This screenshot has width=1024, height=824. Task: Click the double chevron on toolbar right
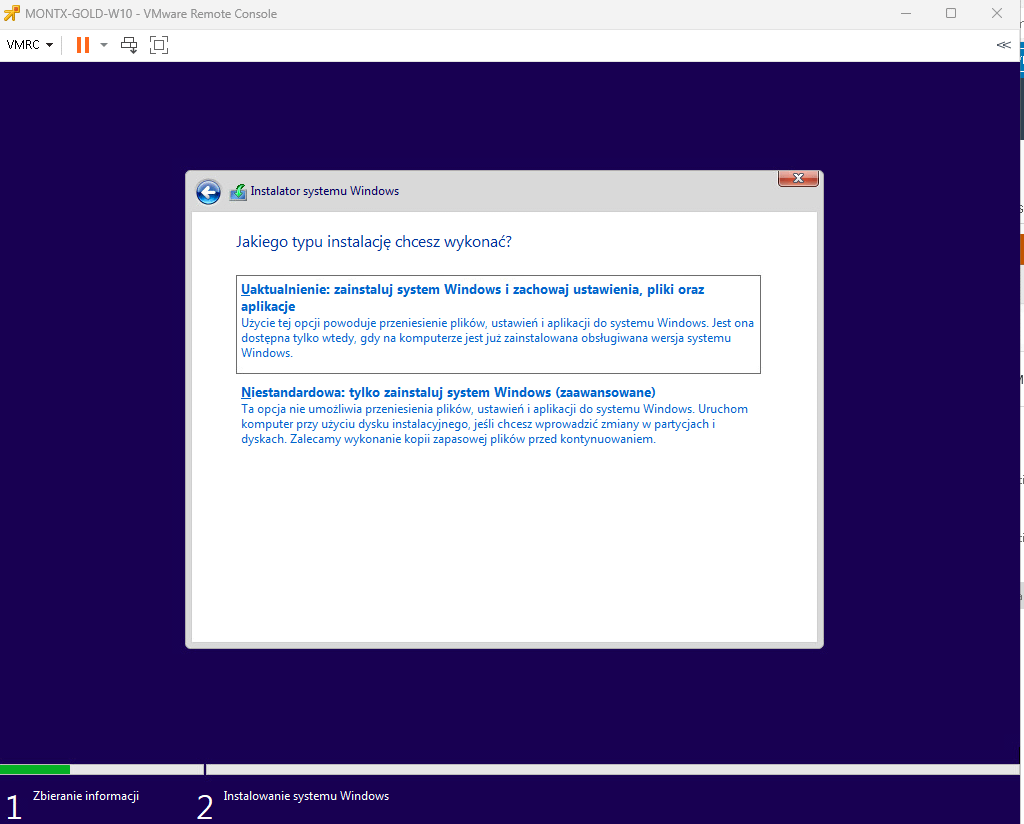tap(1003, 45)
